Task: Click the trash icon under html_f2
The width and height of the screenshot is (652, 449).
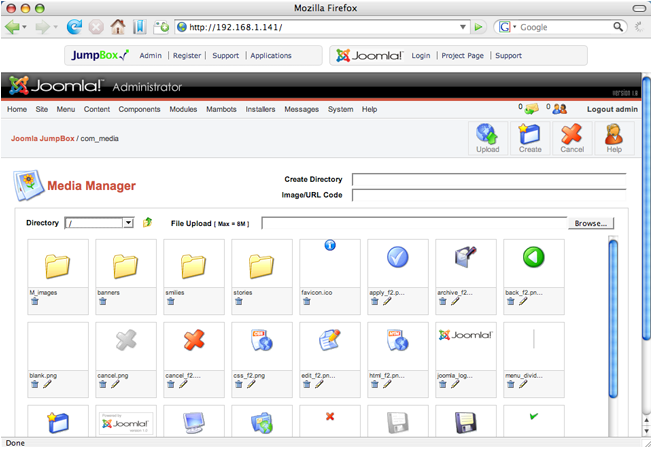Action: (375, 384)
